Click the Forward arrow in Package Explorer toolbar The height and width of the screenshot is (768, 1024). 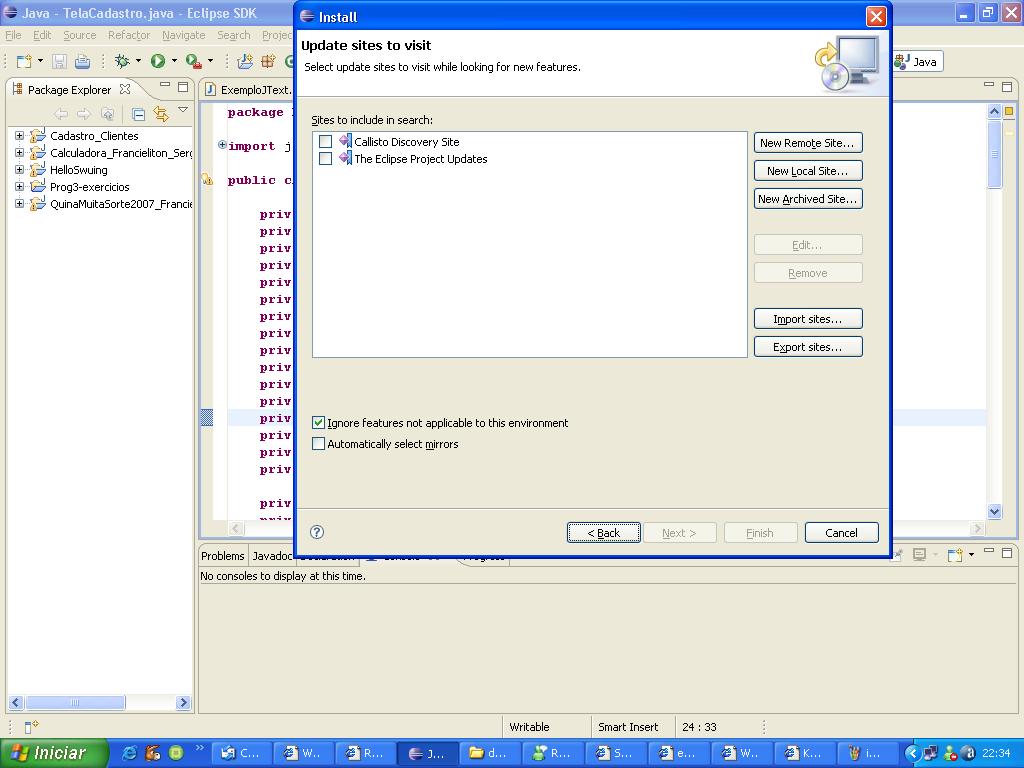point(84,114)
